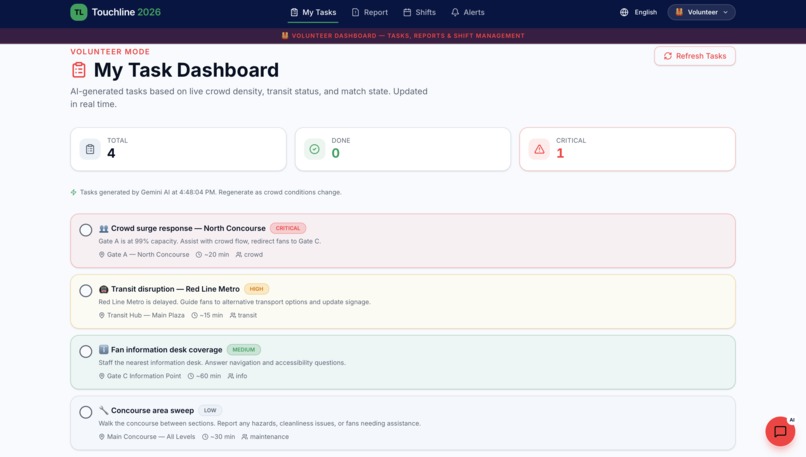Click the Touchline 2026 brand name
Image resolution: width=806 pixels, height=457 pixels.
126,12
